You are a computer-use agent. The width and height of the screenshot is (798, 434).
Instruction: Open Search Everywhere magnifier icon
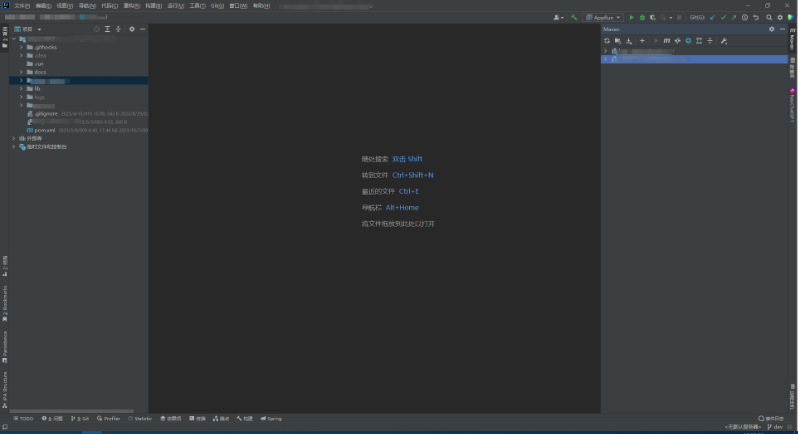tap(769, 17)
